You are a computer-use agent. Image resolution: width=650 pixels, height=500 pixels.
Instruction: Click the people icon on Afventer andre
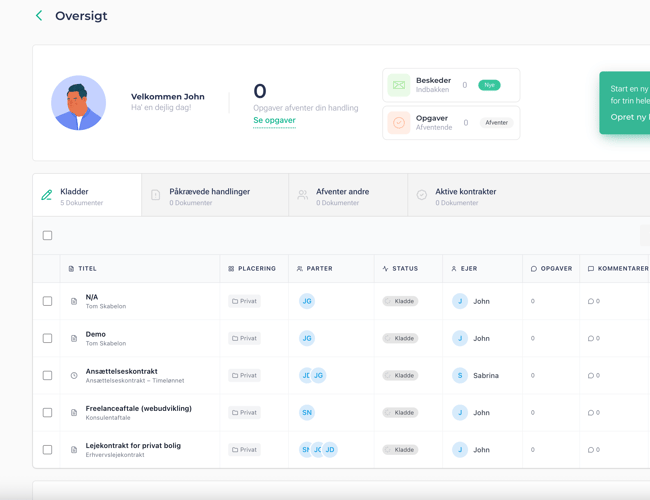(303, 195)
